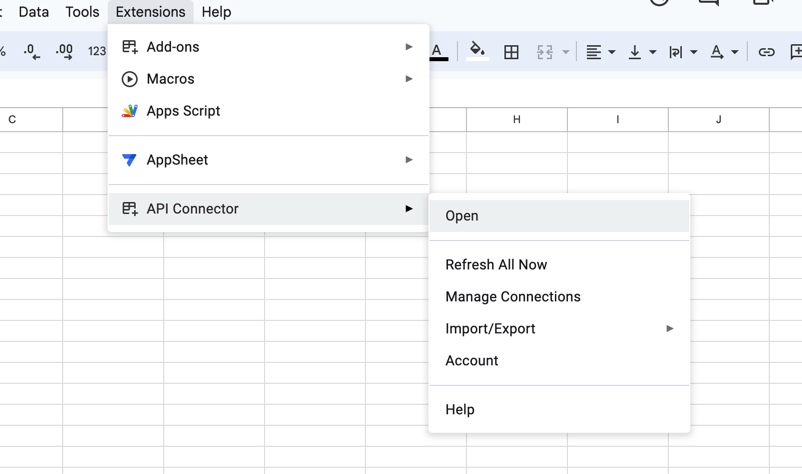Select column H header

tap(517, 120)
